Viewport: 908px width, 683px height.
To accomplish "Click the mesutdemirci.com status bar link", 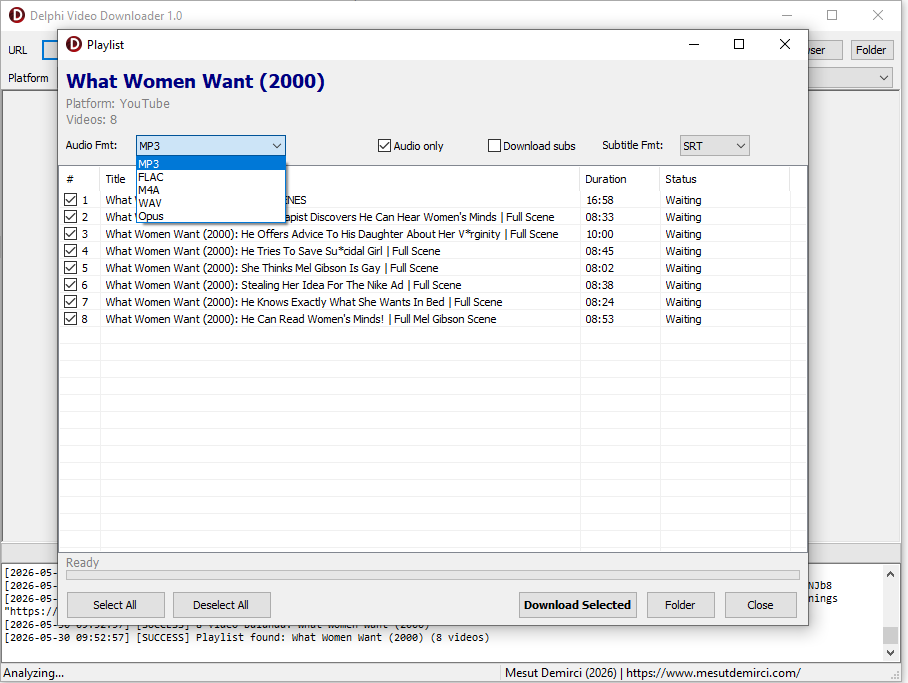I will click(713, 673).
